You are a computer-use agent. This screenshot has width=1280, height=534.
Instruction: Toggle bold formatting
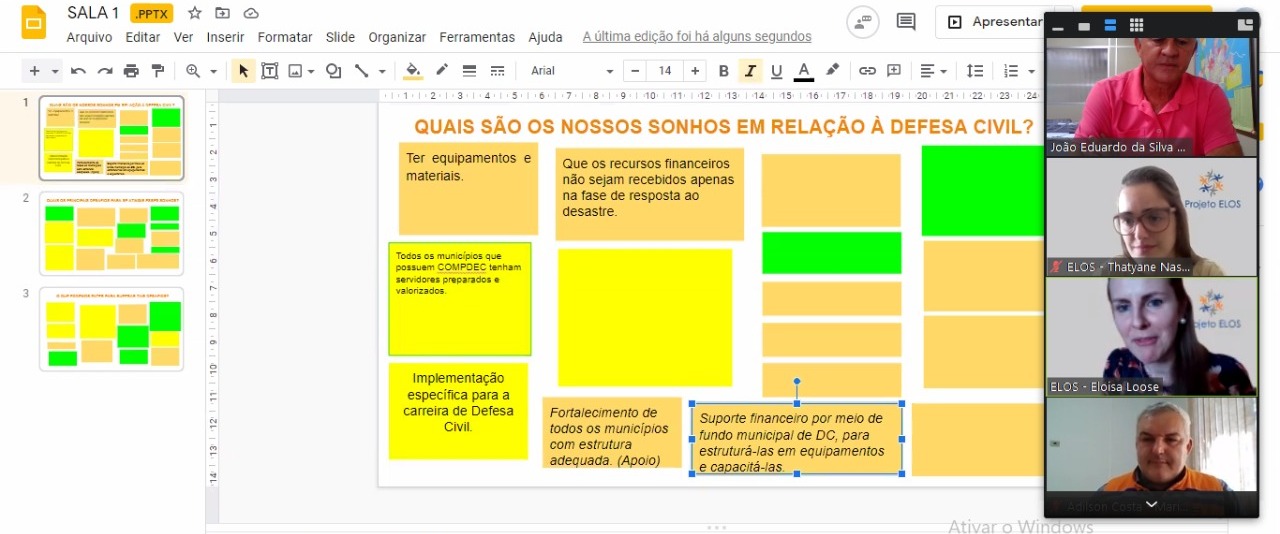(x=724, y=71)
